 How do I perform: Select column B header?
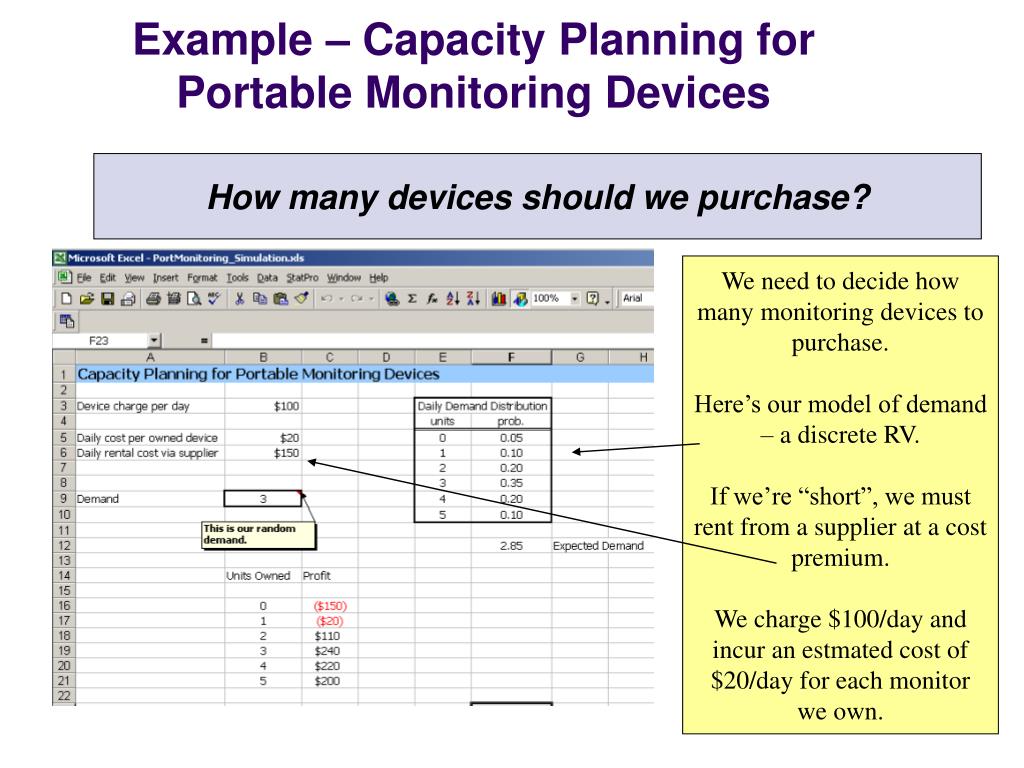[263, 357]
